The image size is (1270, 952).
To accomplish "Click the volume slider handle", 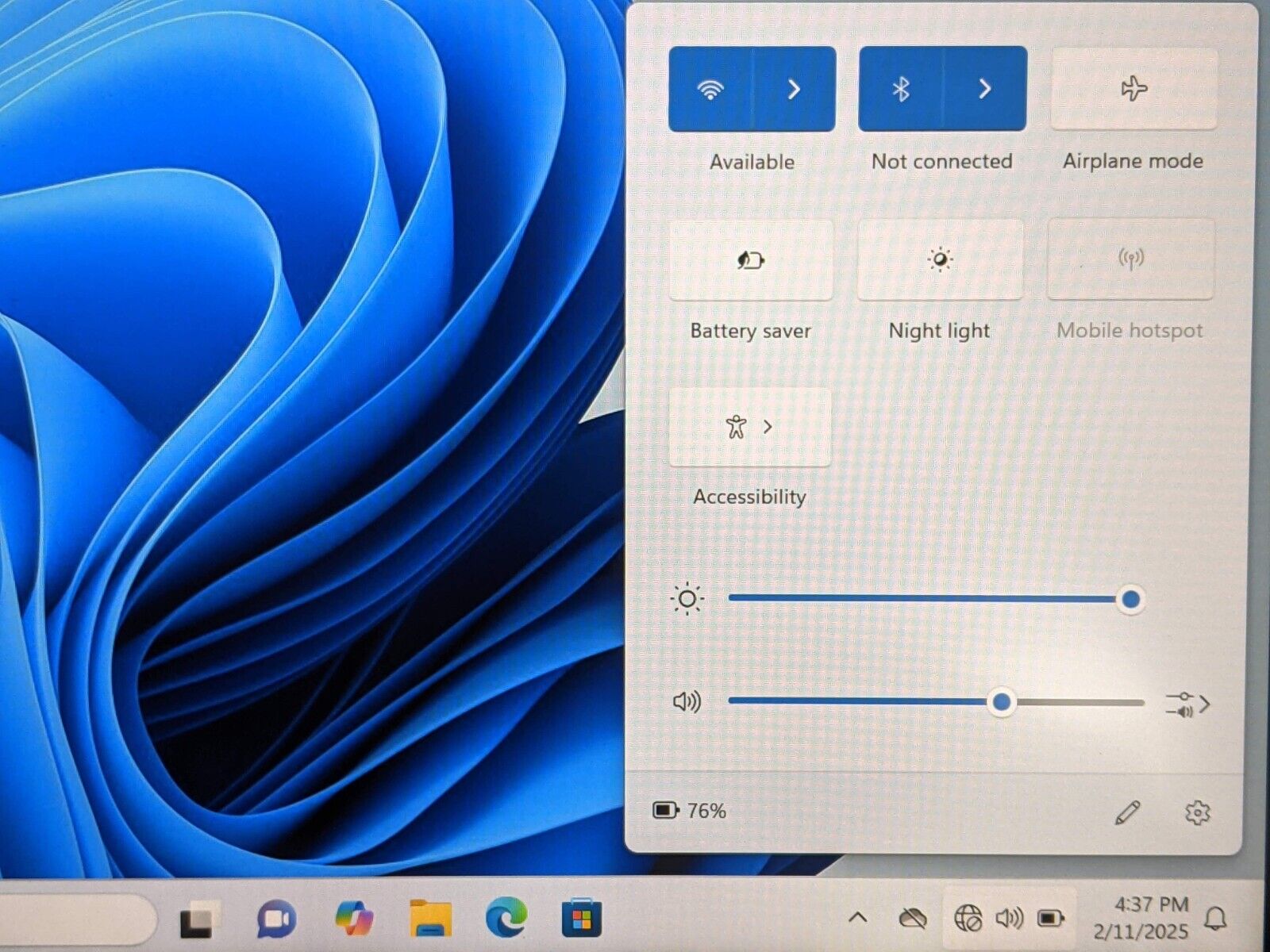I will coord(1002,702).
